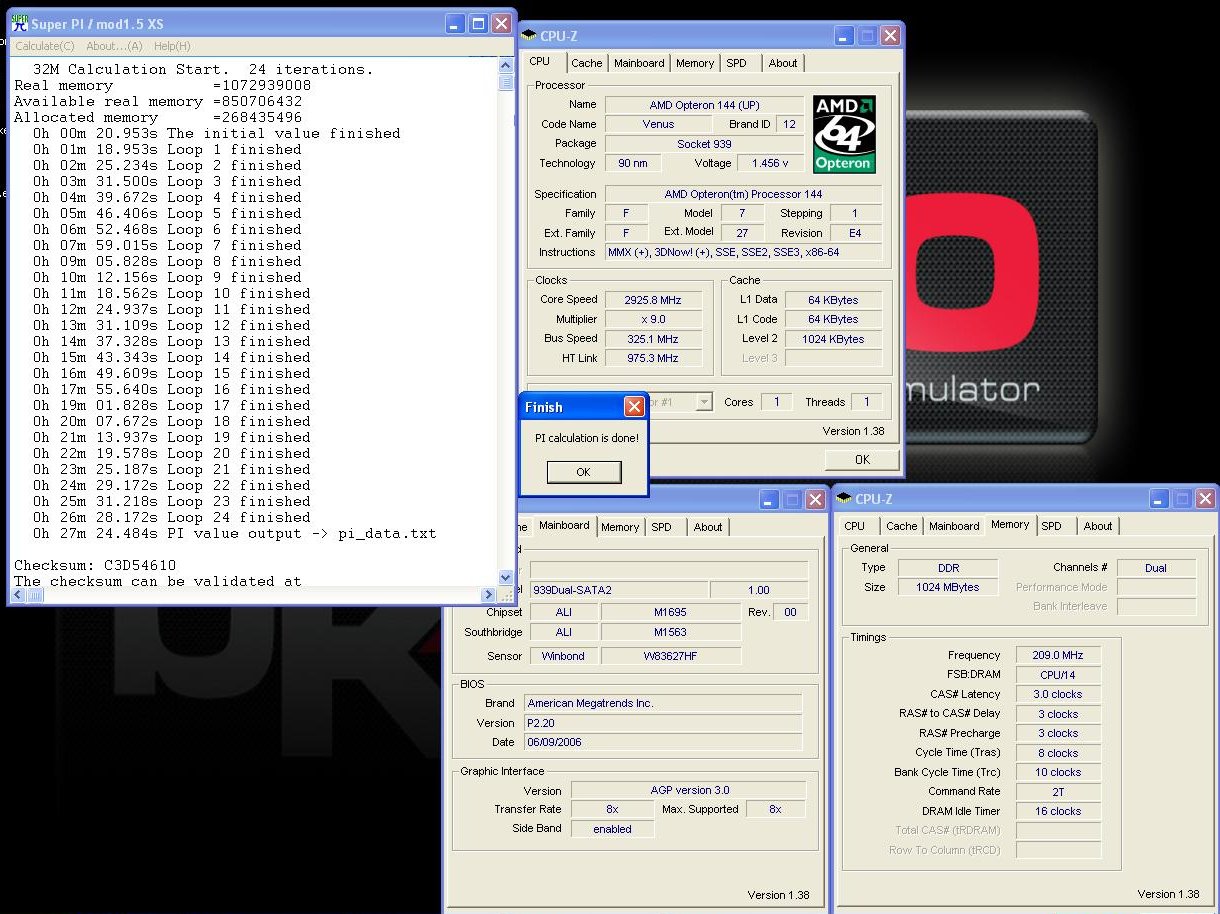Select About tab in Memory CPU-Z window
This screenshot has height=914, width=1220.
pyautogui.click(x=1098, y=526)
